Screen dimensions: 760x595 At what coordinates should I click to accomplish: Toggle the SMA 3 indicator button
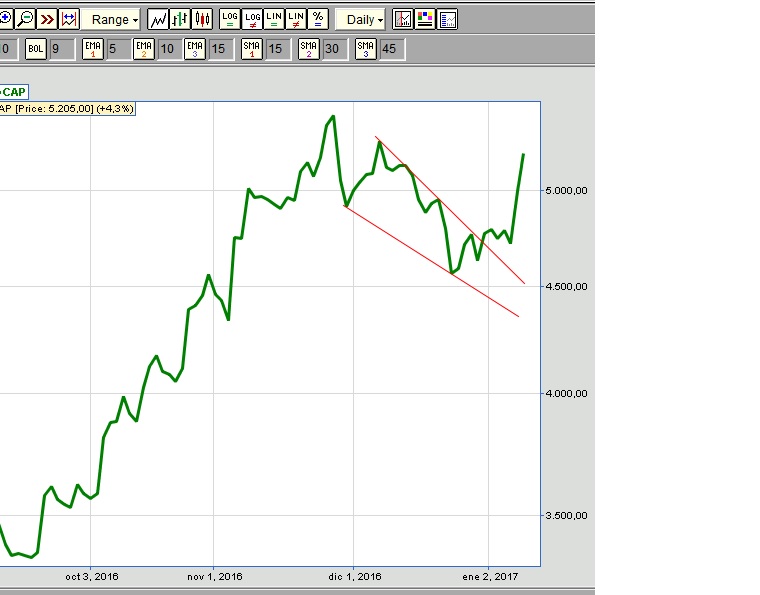[x=365, y=49]
